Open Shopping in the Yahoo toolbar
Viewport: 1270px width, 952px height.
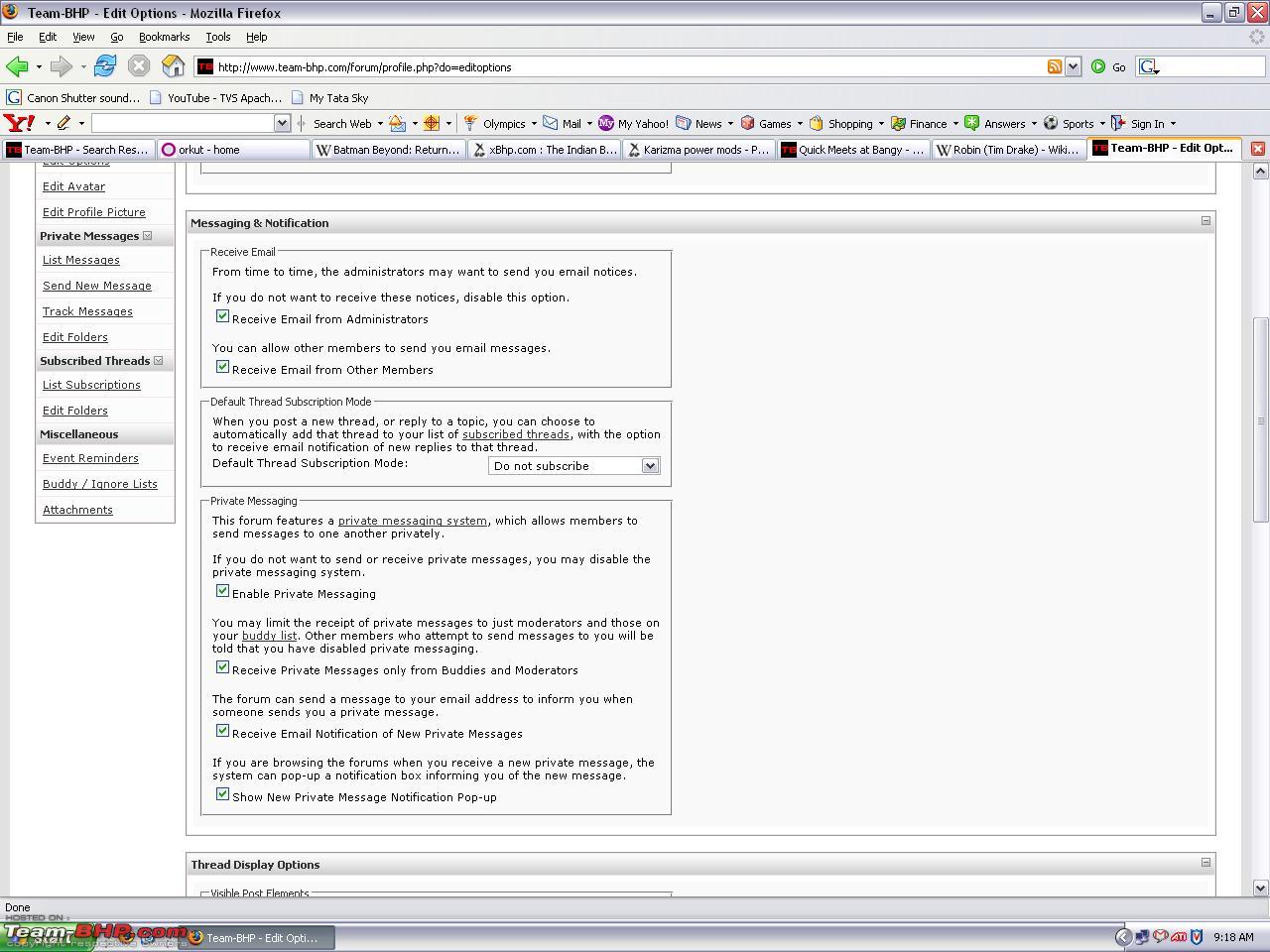tap(841, 123)
